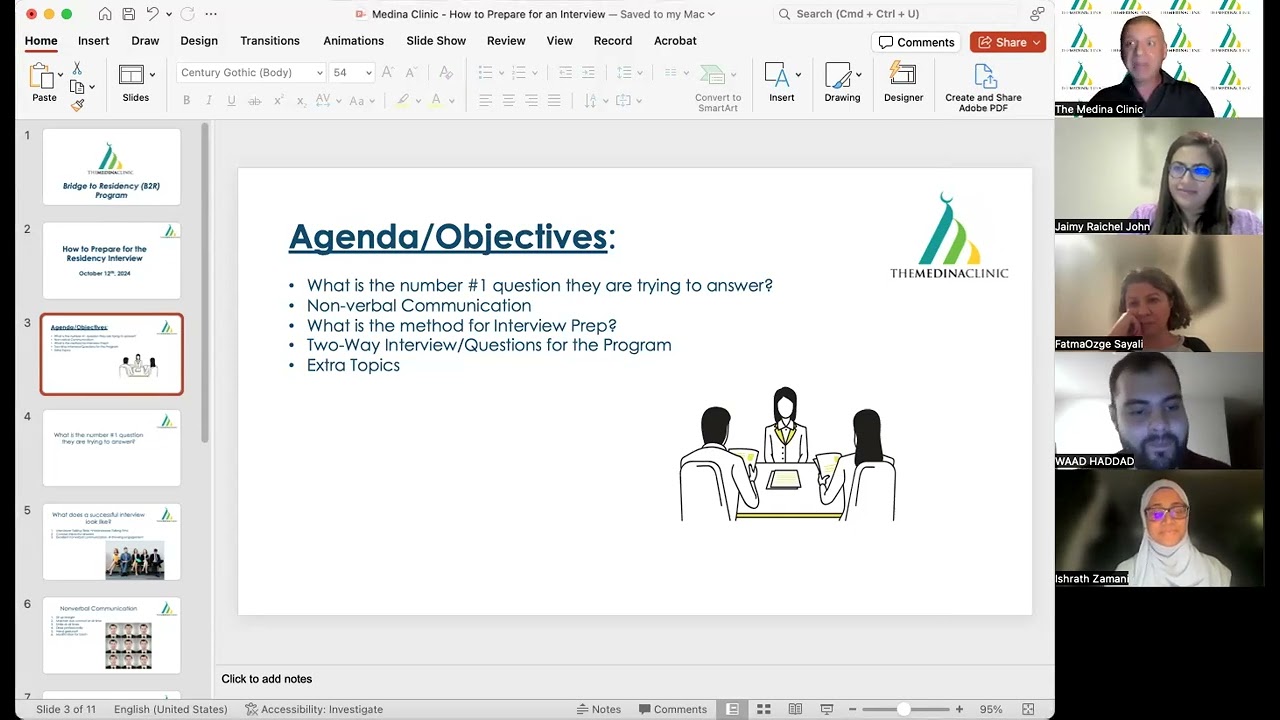This screenshot has height=720, width=1280.
Task: Increase font size with the large A
Action: 388,72
